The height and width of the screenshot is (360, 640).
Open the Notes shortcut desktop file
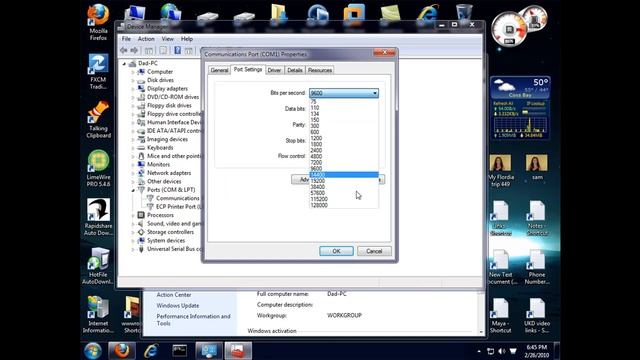pyautogui.click(x=537, y=218)
